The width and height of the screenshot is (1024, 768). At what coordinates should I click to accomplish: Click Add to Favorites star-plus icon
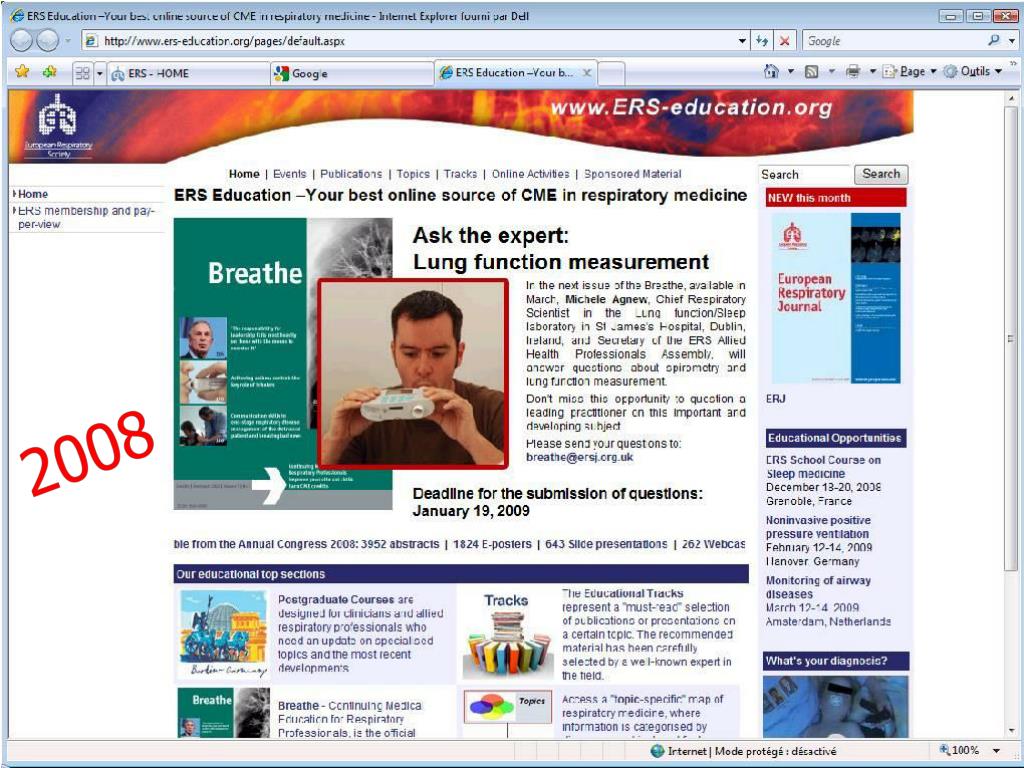tap(50, 72)
